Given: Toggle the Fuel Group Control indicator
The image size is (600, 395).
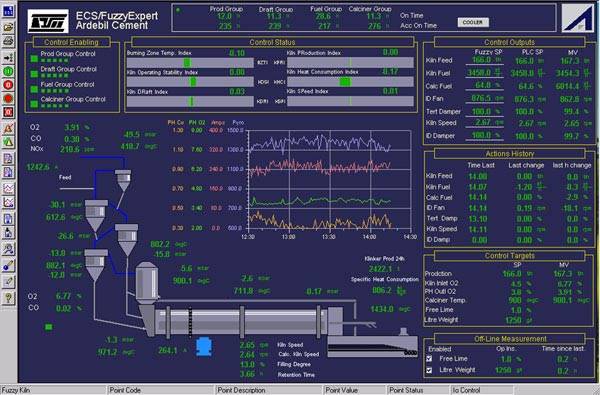Looking at the screenshot, I should click(34, 89).
